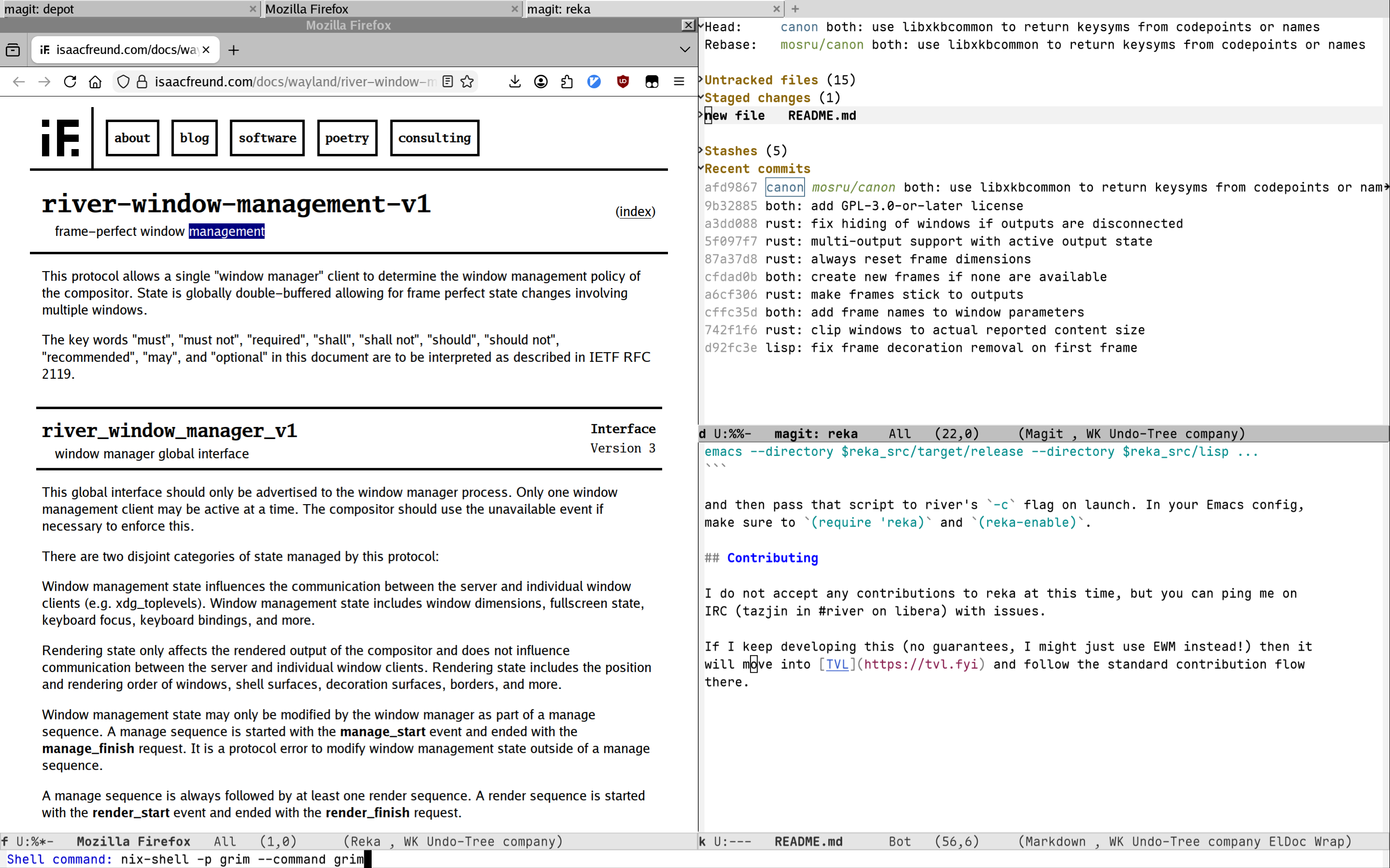Viewport: 1390px width, 868px height.
Task: Click the Firefox home icon
Action: pos(95,82)
